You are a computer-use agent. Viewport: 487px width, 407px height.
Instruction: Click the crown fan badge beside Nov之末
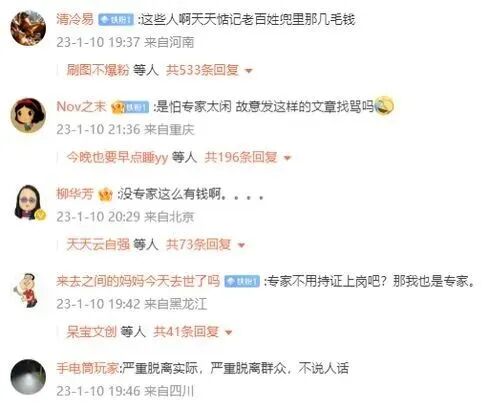tap(130, 107)
